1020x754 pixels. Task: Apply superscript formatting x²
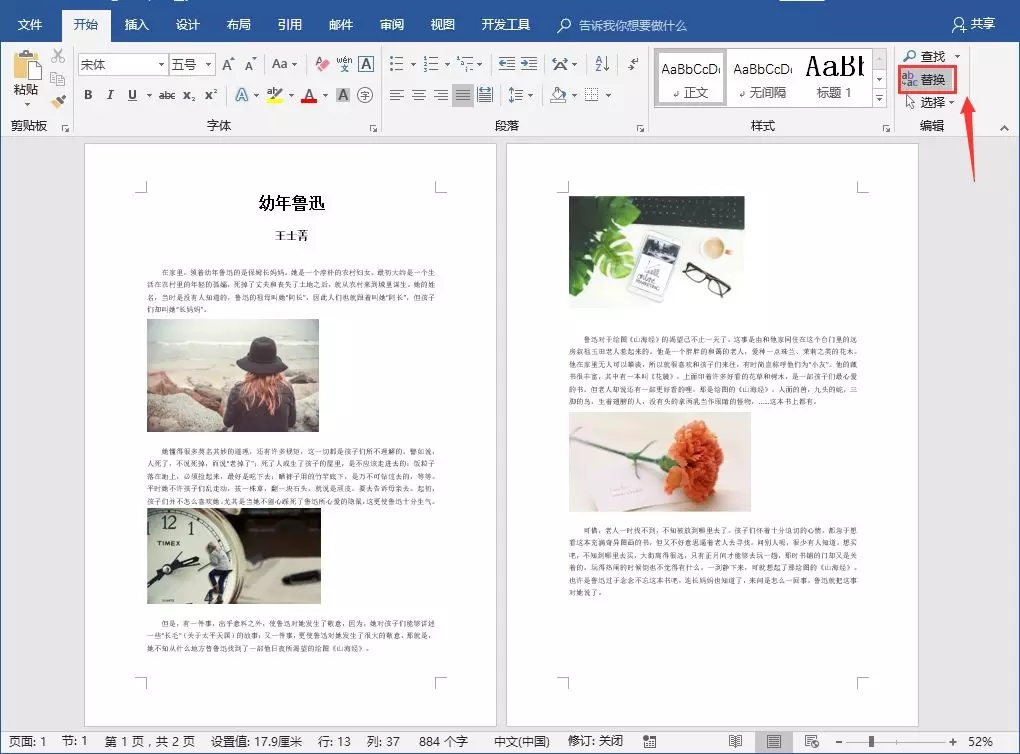(x=211, y=95)
